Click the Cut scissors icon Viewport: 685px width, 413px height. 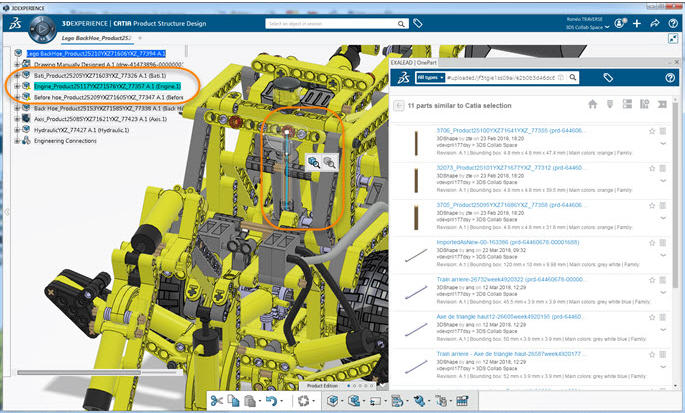[x=217, y=400]
